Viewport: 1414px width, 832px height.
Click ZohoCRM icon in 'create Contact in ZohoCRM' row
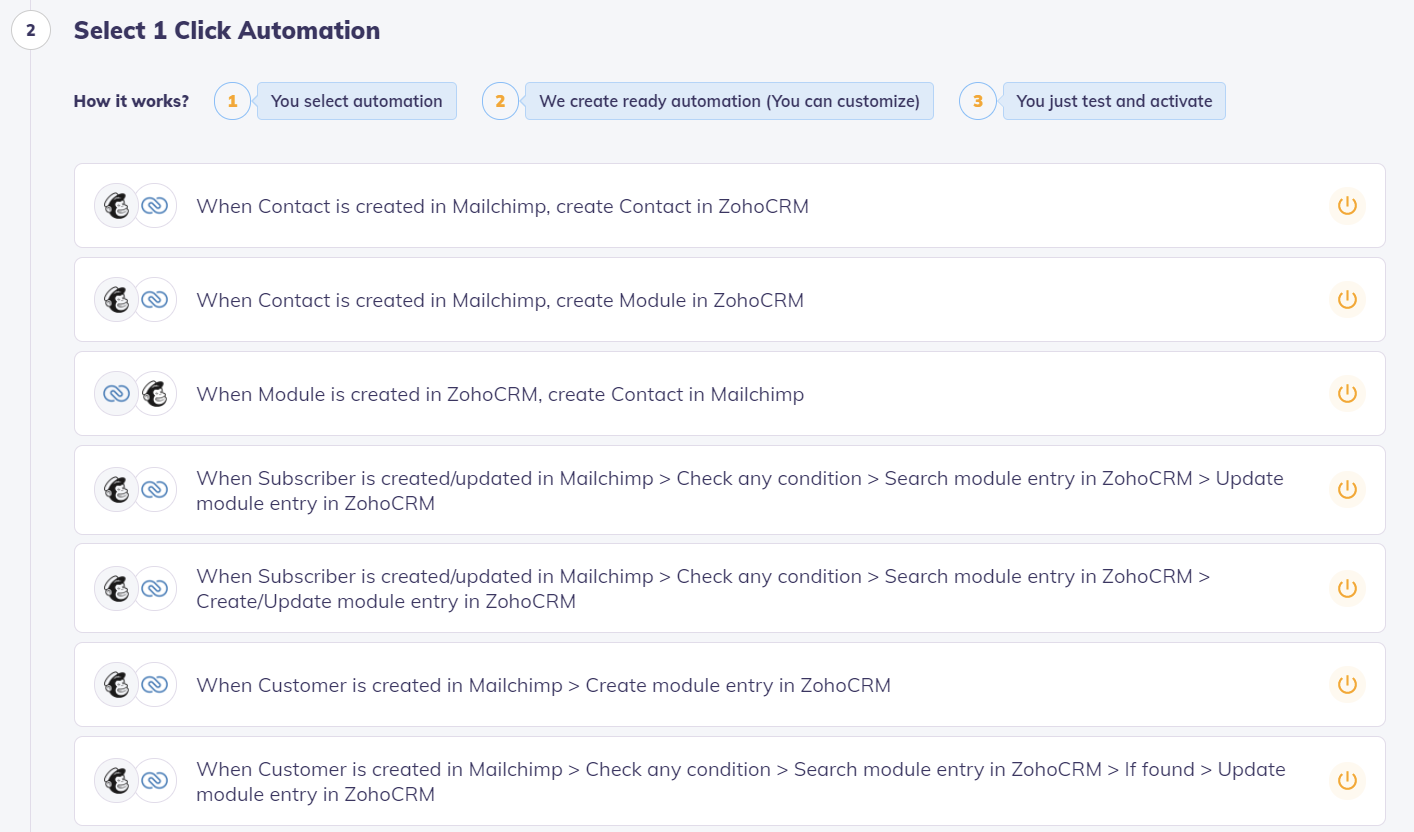tap(155, 206)
